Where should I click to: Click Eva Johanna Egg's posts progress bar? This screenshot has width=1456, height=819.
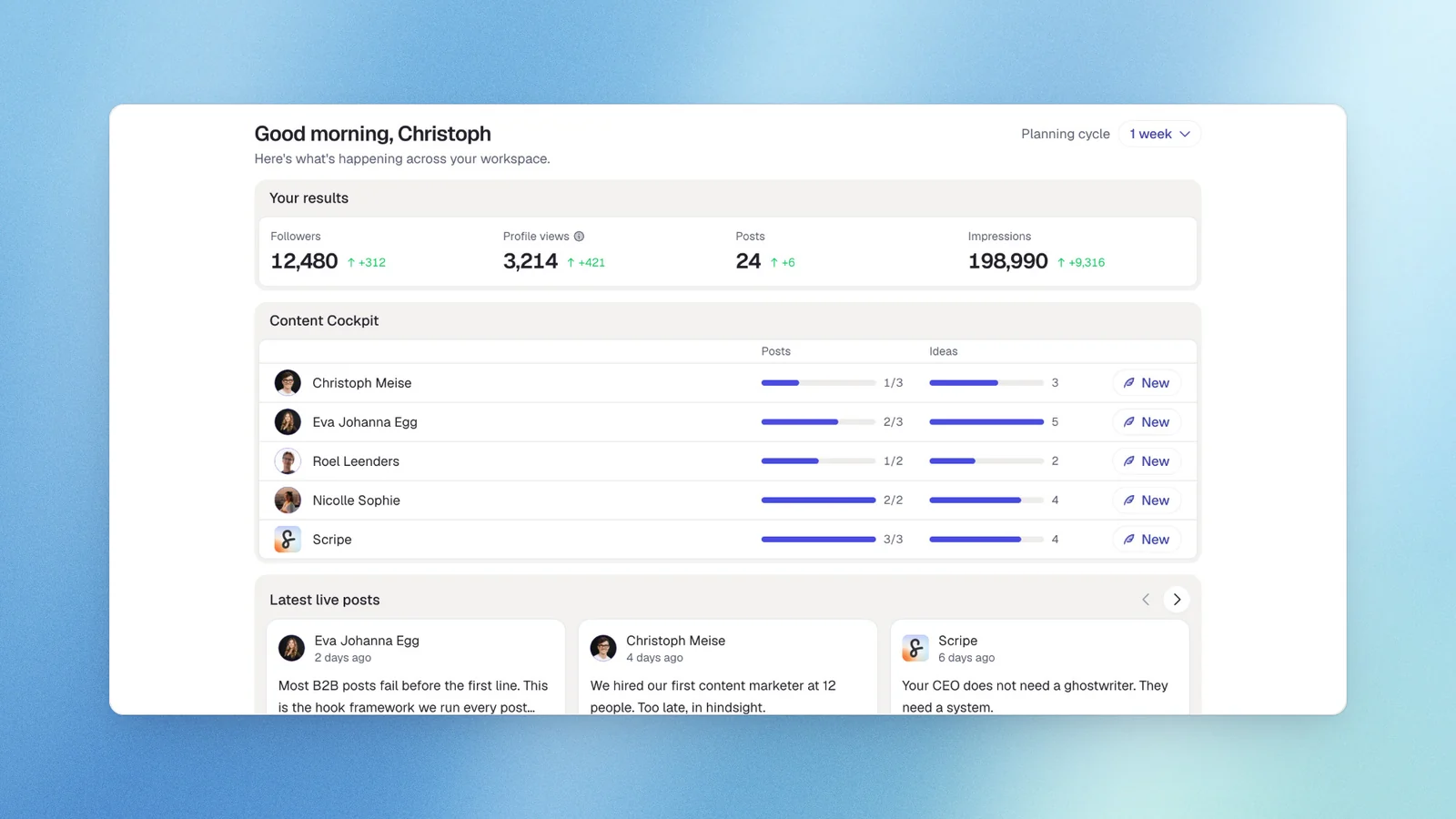click(x=818, y=422)
